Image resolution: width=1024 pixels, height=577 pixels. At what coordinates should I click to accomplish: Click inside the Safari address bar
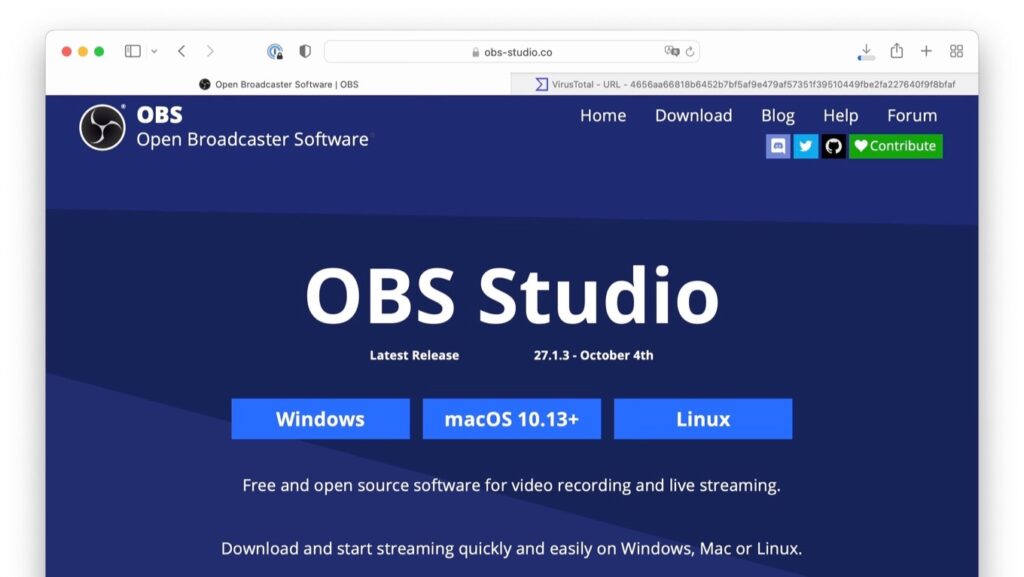click(x=520, y=50)
